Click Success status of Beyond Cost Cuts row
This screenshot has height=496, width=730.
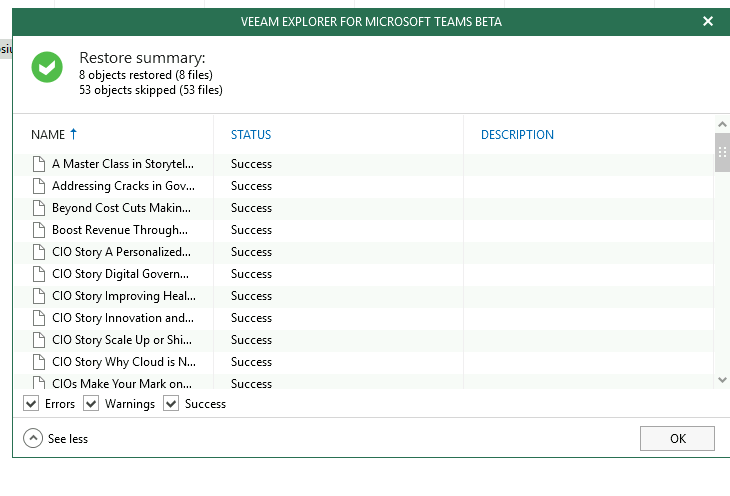251,208
